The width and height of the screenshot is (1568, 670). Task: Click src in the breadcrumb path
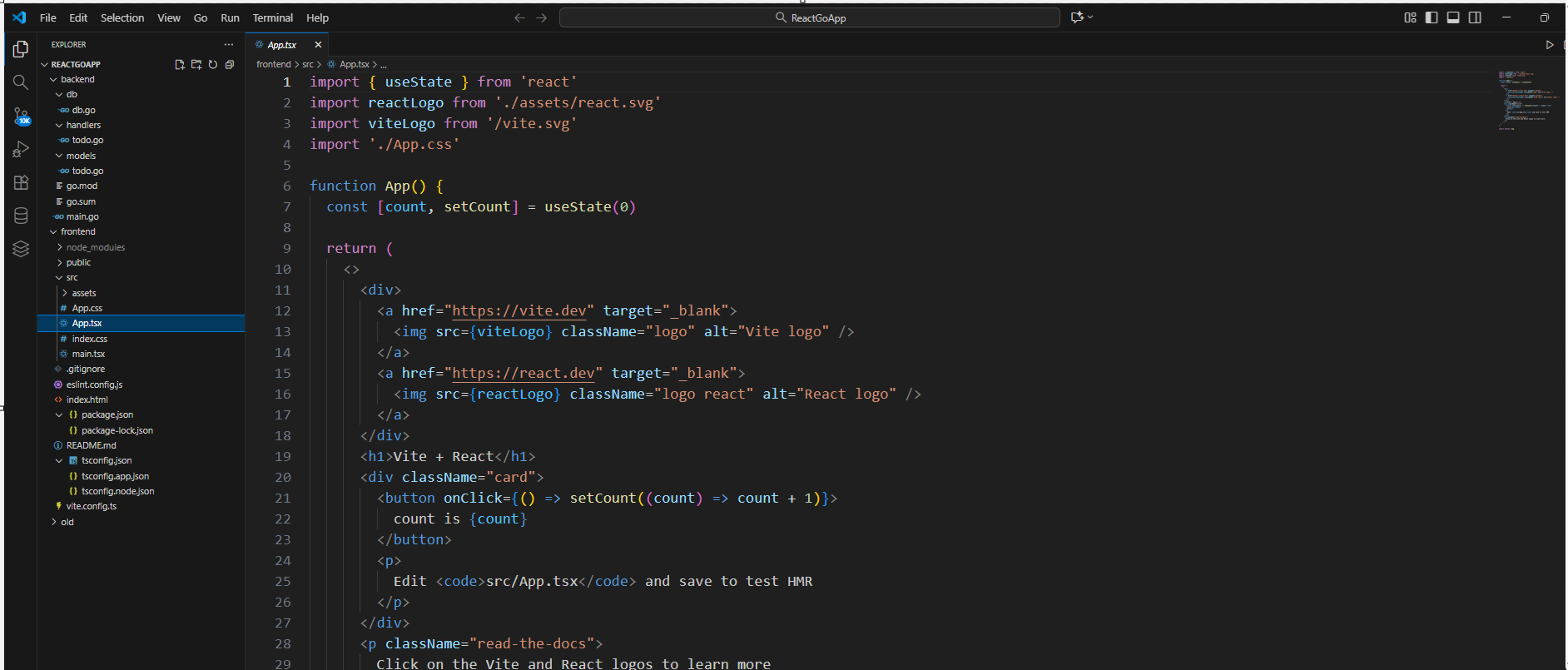pyautogui.click(x=308, y=64)
